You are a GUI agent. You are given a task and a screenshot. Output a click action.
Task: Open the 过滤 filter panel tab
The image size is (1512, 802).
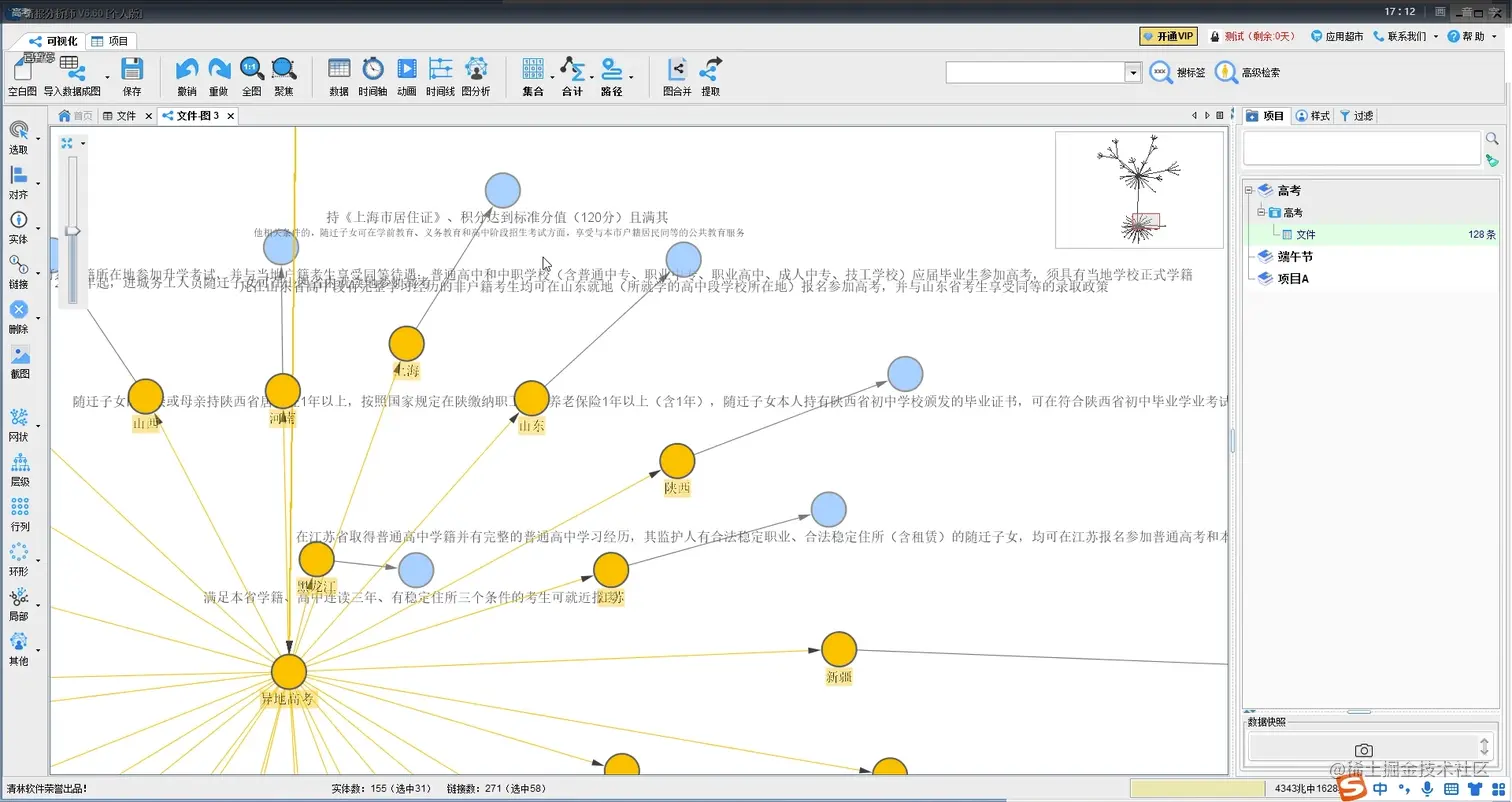pos(1357,116)
